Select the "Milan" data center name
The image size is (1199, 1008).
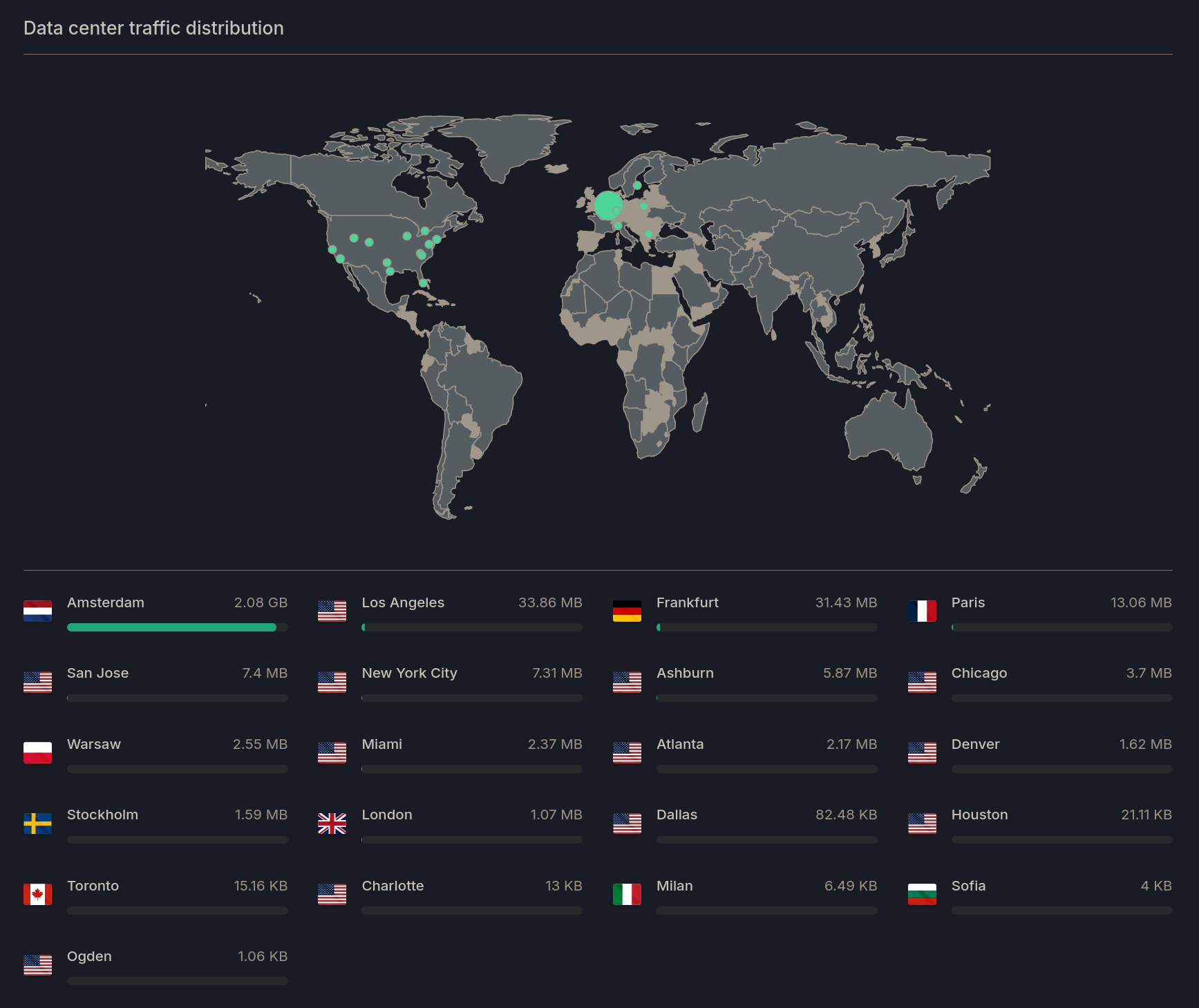(x=674, y=886)
